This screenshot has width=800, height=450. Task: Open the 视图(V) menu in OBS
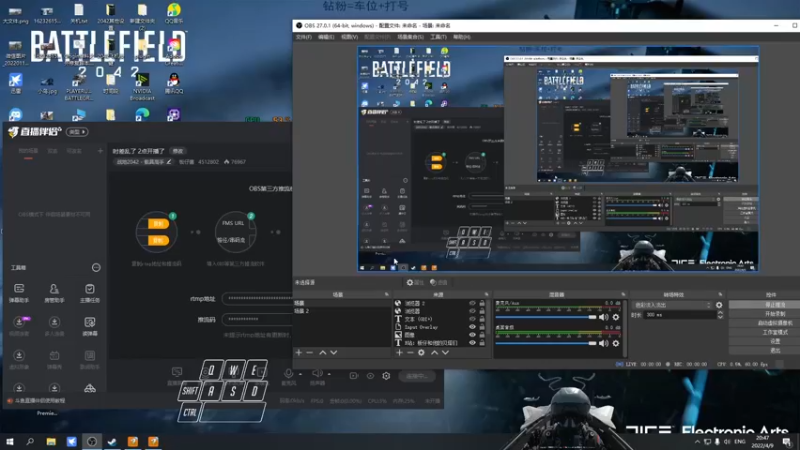[349, 37]
